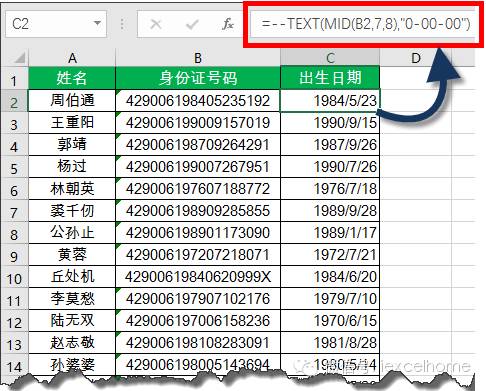
Task: Select ID cell 429006198901173090
Action: click(x=198, y=233)
